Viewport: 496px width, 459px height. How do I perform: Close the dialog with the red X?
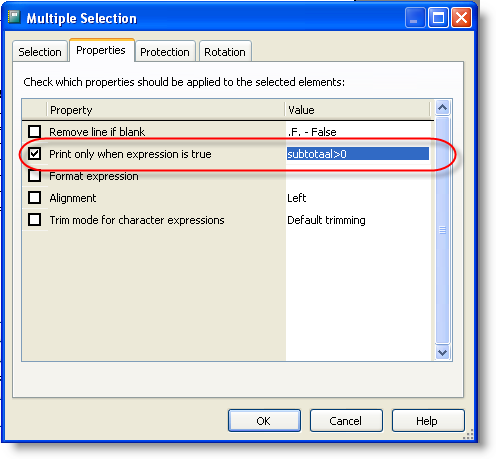[462, 18]
